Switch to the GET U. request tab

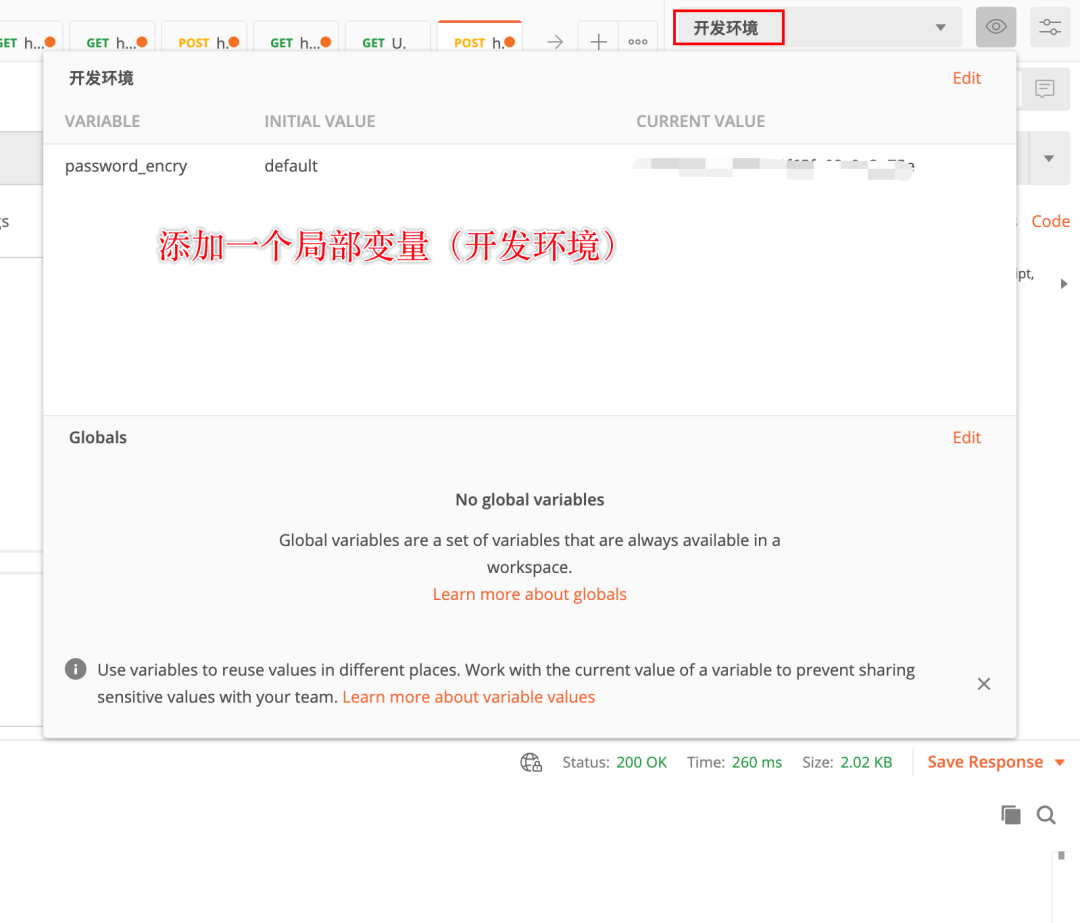[x=387, y=42]
